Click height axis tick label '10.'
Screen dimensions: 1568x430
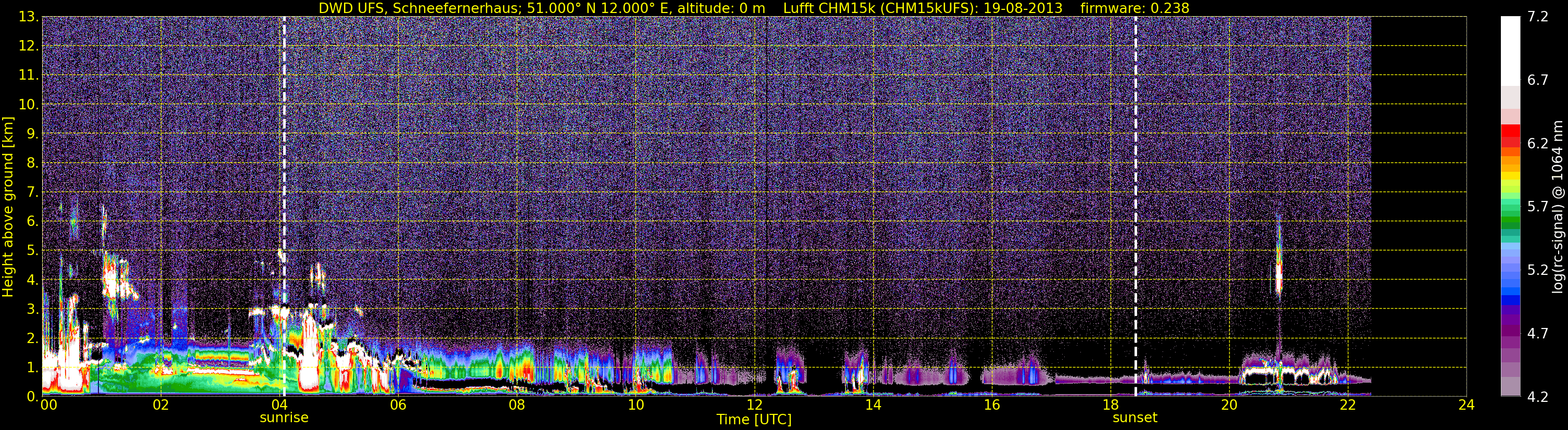pos(29,105)
